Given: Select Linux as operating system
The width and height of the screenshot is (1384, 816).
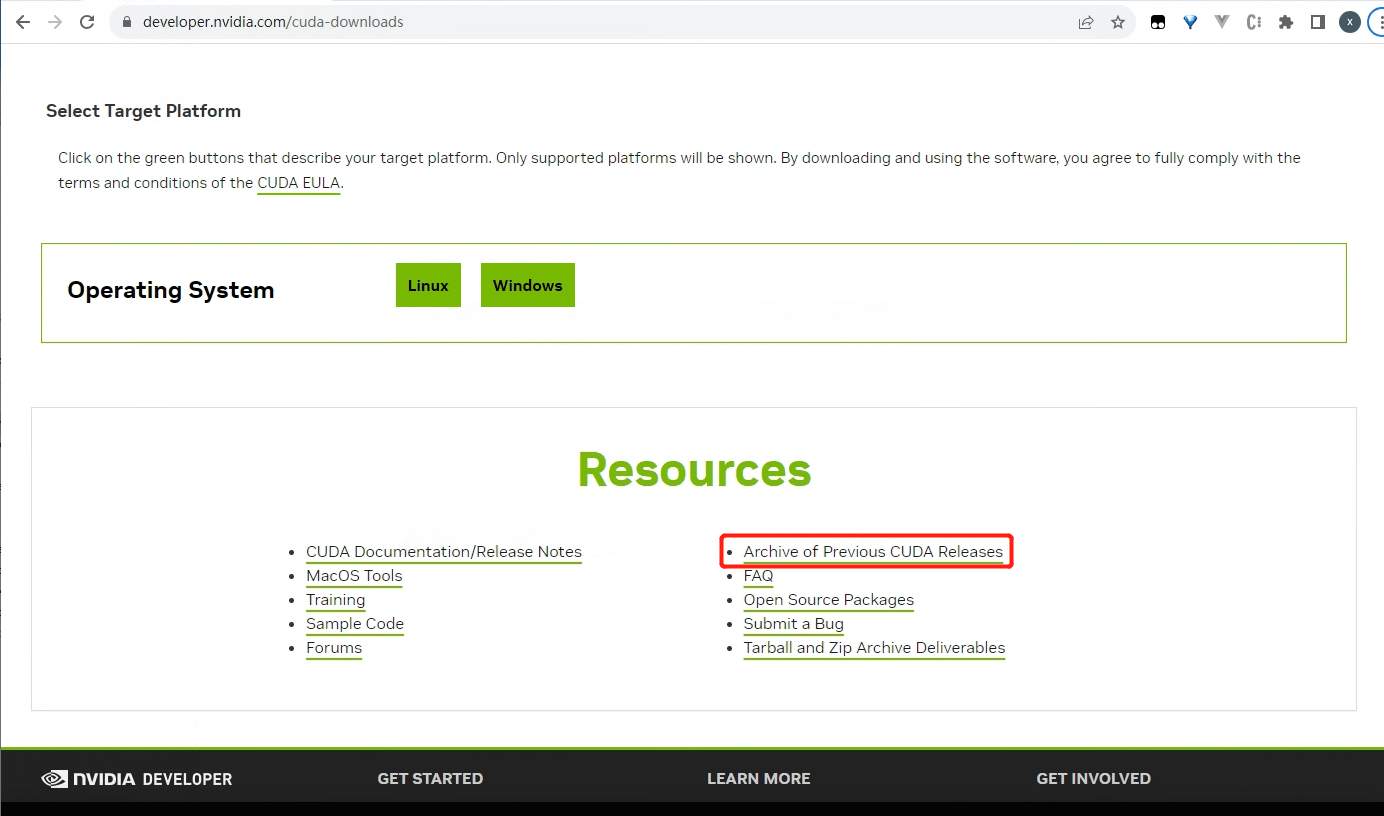Looking at the screenshot, I should pos(428,285).
